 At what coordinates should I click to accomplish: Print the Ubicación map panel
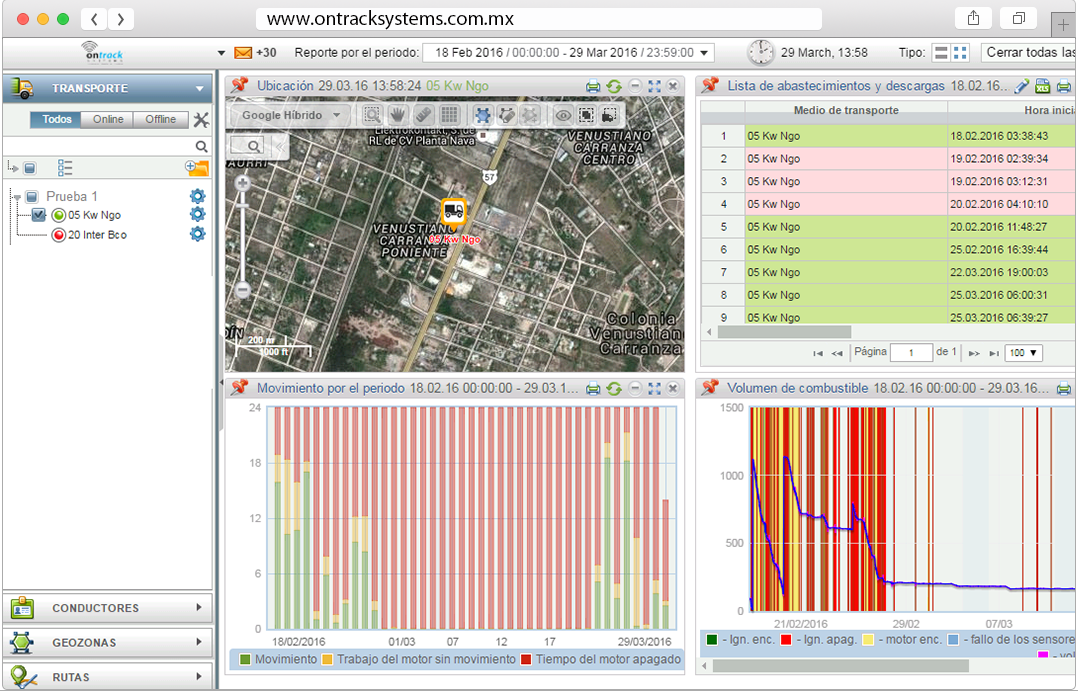point(593,87)
